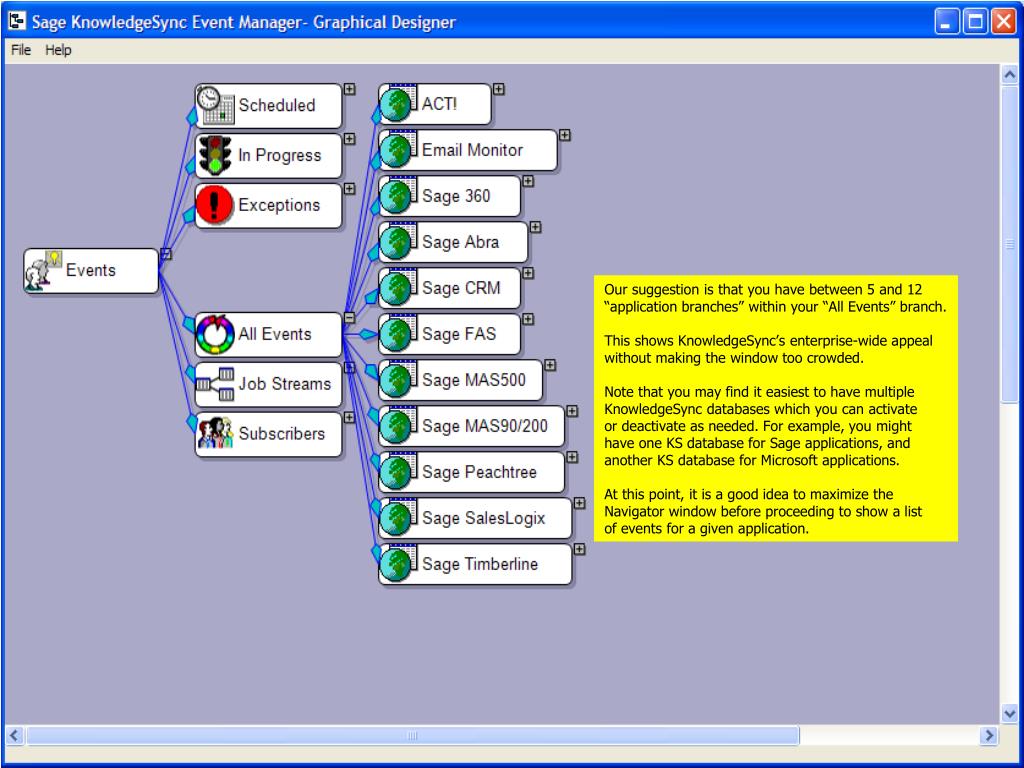The image size is (1024, 768).
Task: Select the Sage Peachtree node label
Action: pyautogui.click(x=479, y=472)
